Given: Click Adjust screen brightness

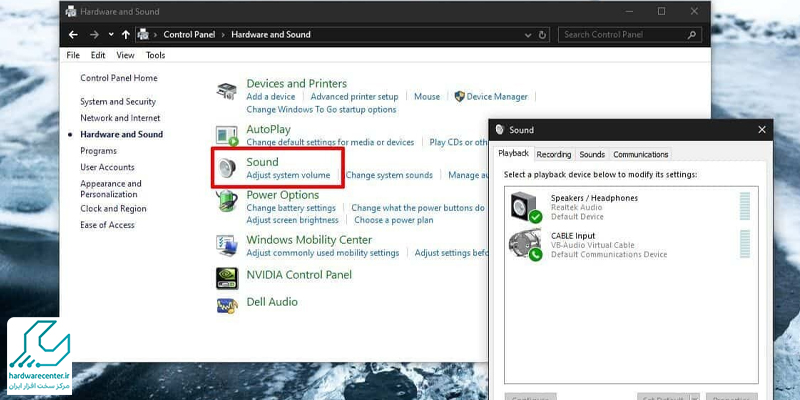Looking at the screenshot, I should click(292, 220).
